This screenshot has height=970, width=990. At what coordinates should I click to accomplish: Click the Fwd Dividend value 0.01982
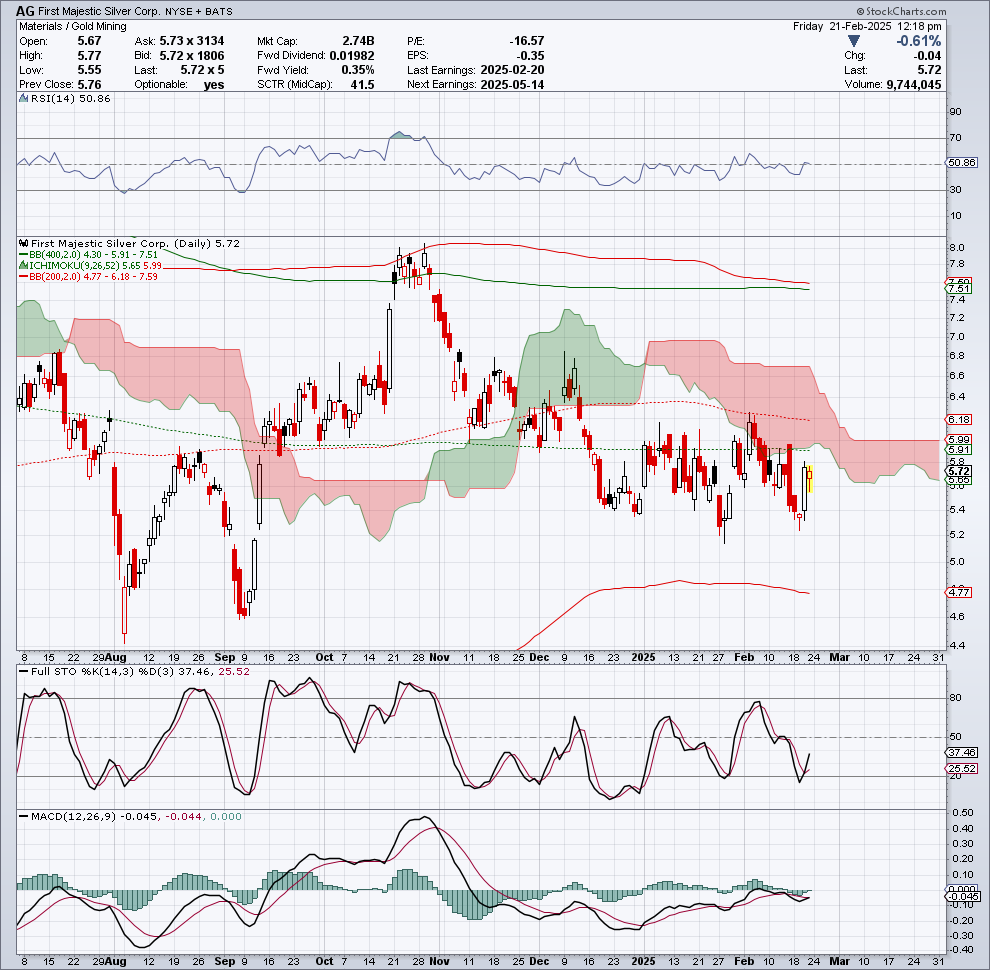[352, 56]
